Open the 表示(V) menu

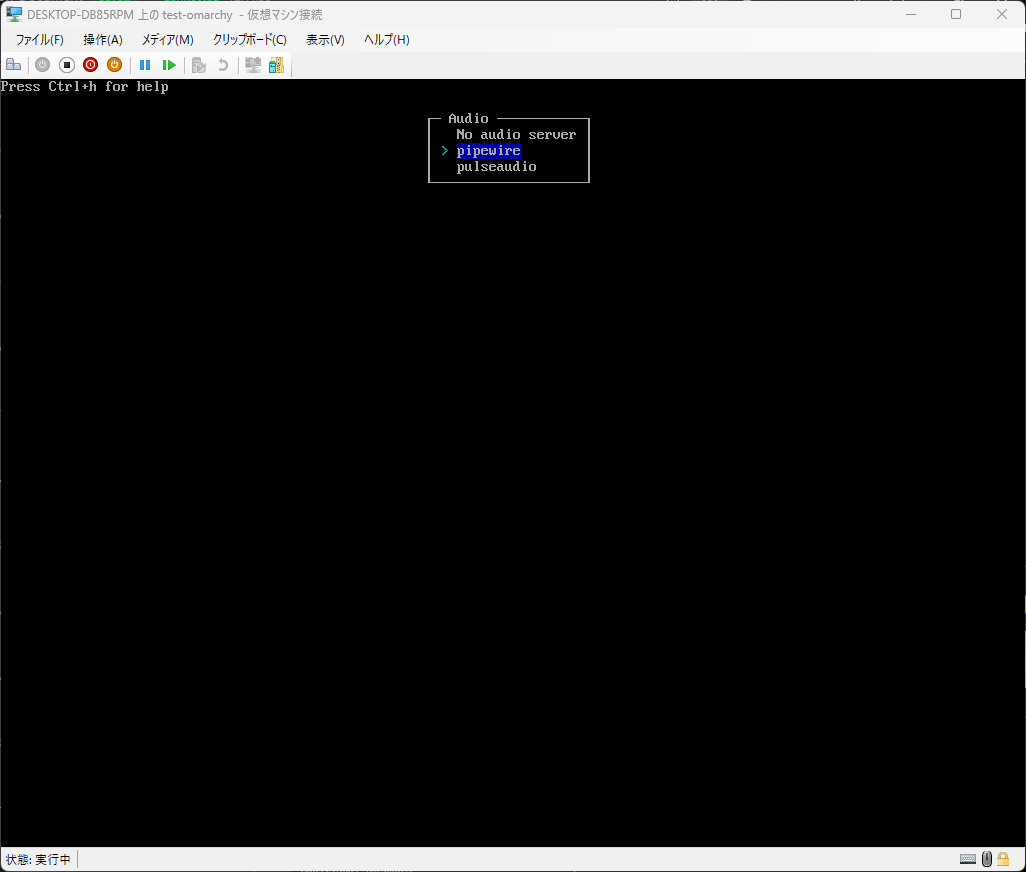click(x=325, y=40)
